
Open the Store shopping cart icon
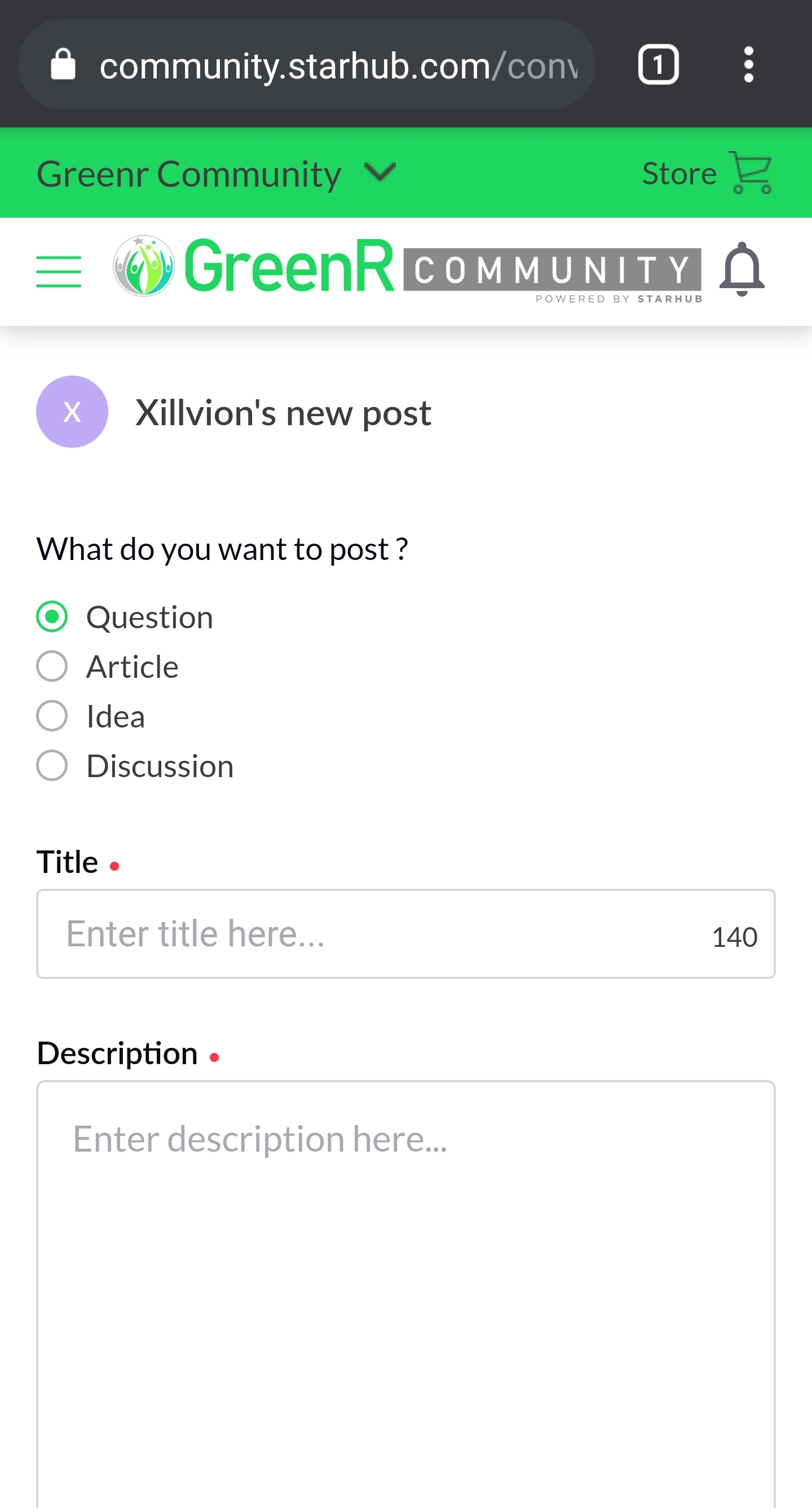coord(751,173)
